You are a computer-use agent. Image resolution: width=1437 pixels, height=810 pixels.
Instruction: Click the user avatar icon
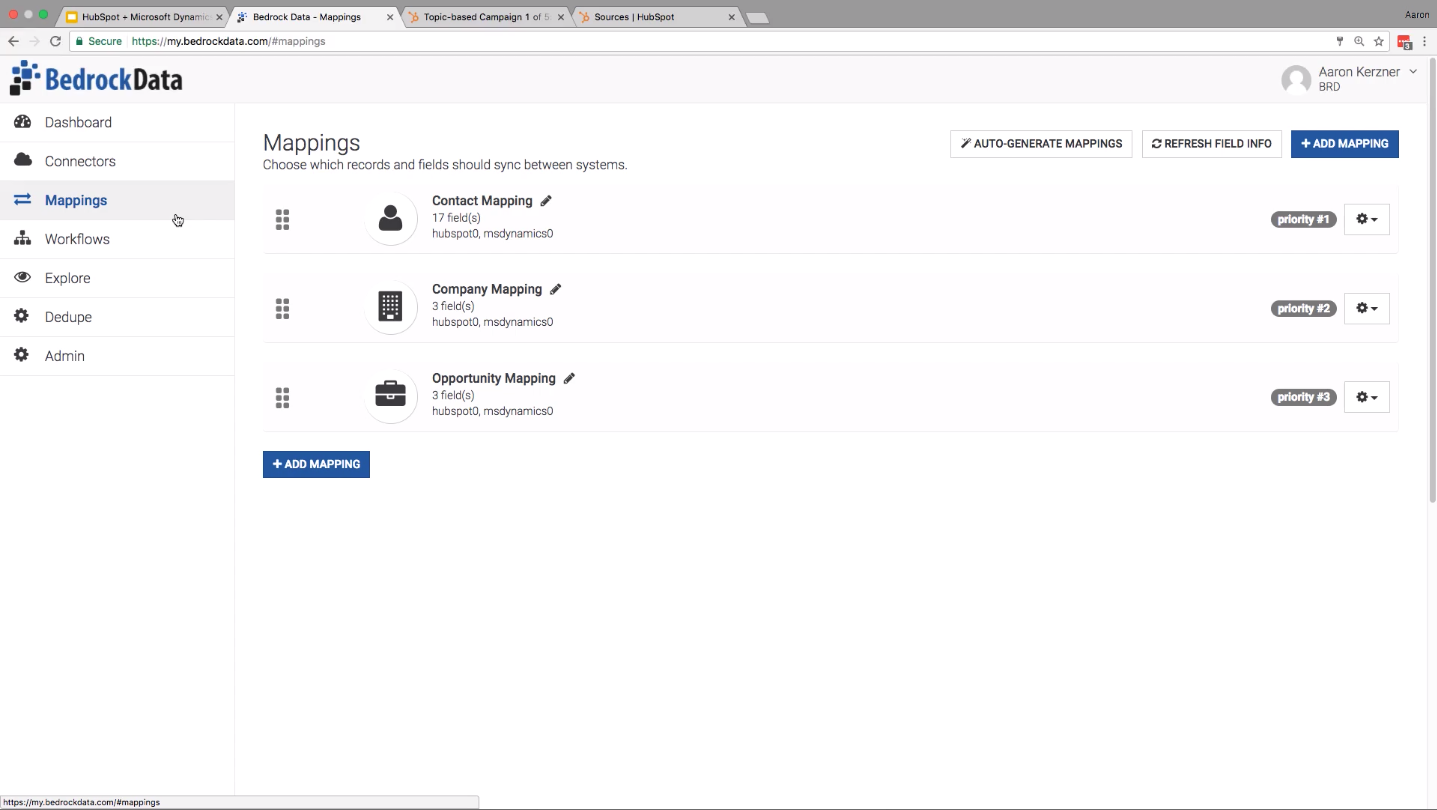[x=1296, y=80]
